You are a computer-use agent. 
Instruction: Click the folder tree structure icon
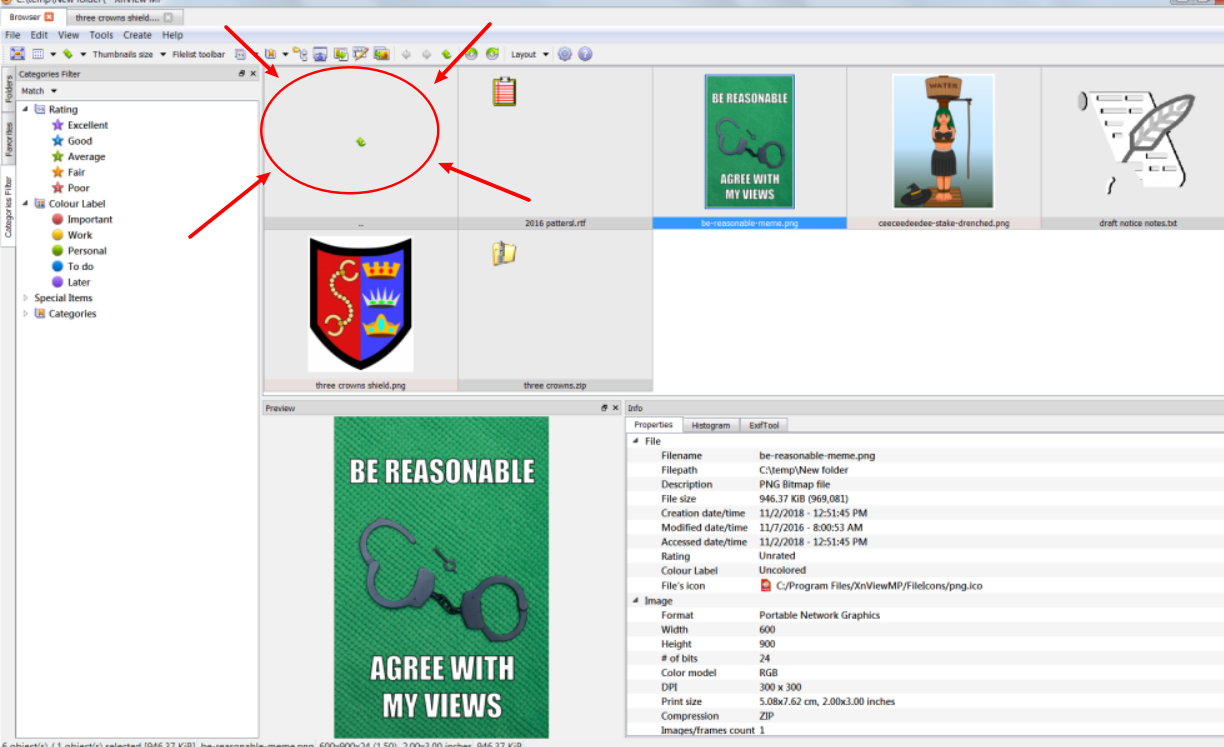pos(300,54)
